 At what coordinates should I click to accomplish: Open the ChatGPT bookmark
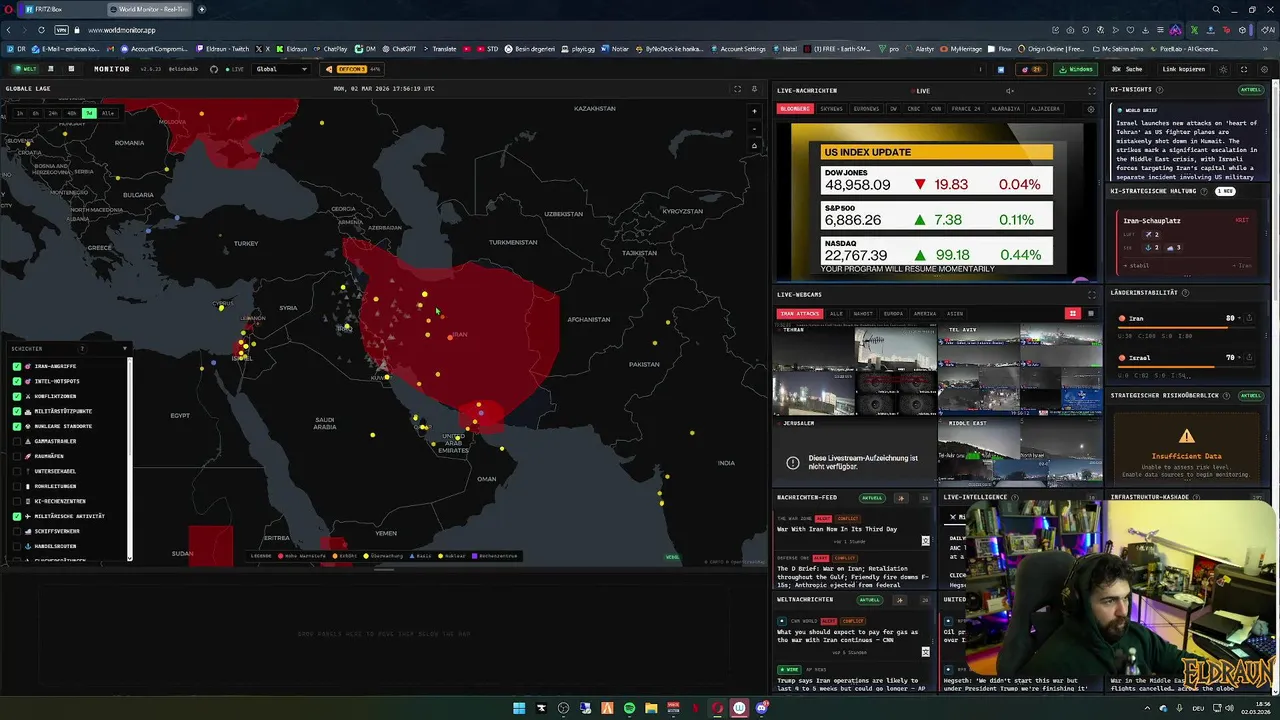pos(399,49)
